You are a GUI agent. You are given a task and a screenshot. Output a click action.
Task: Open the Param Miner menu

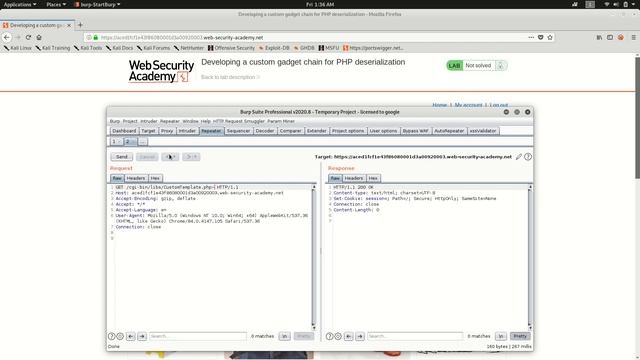281,121
